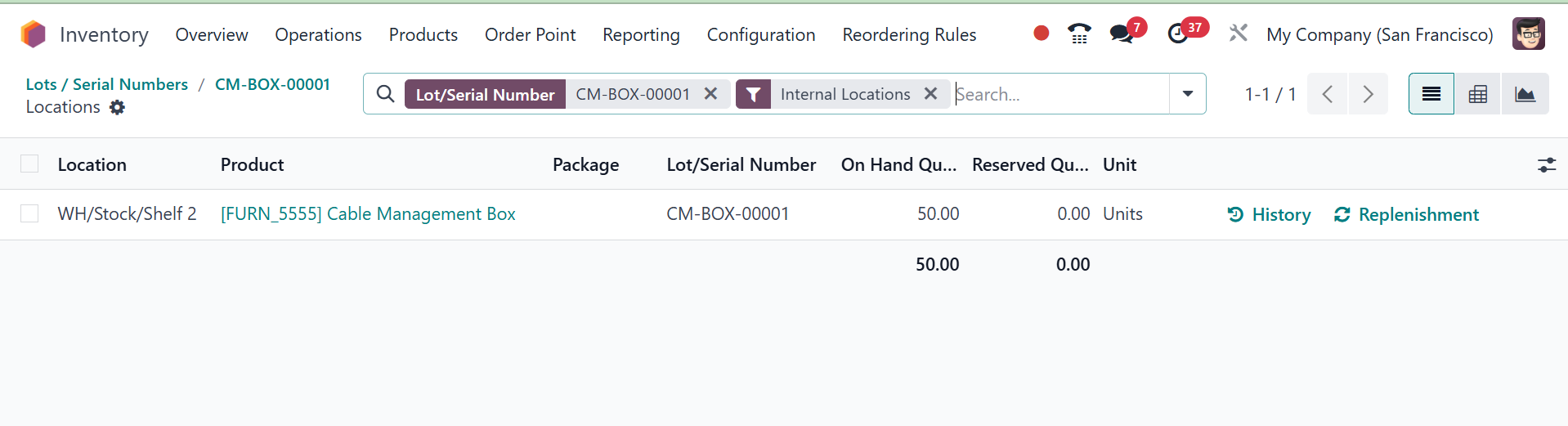Image resolution: width=1568 pixels, height=426 pixels.
Task: Click the Inventory app logo icon
Action: (x=34, y=34)
